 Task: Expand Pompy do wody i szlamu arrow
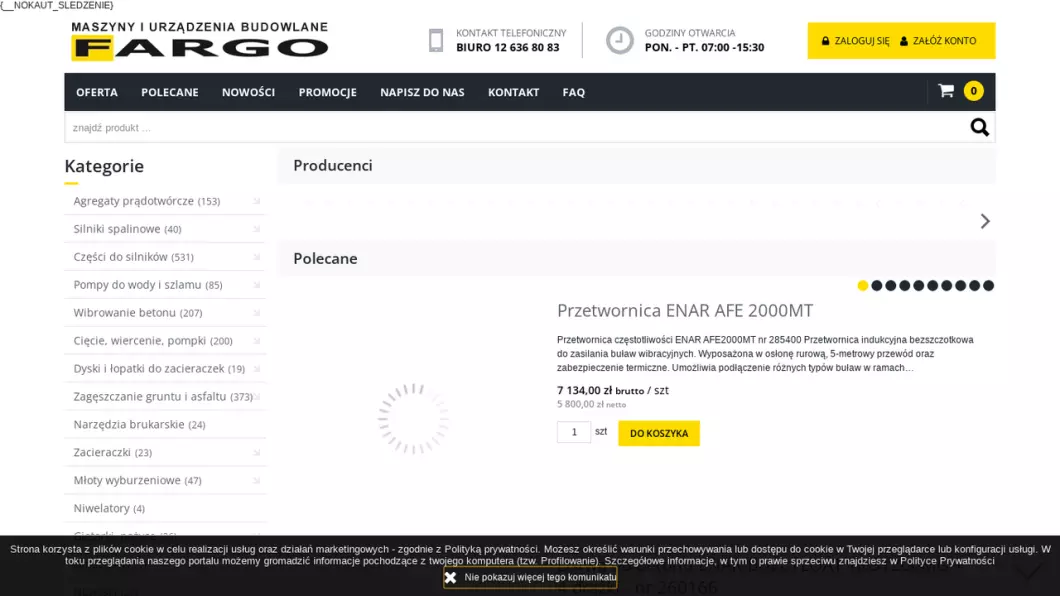pos(256,285)
